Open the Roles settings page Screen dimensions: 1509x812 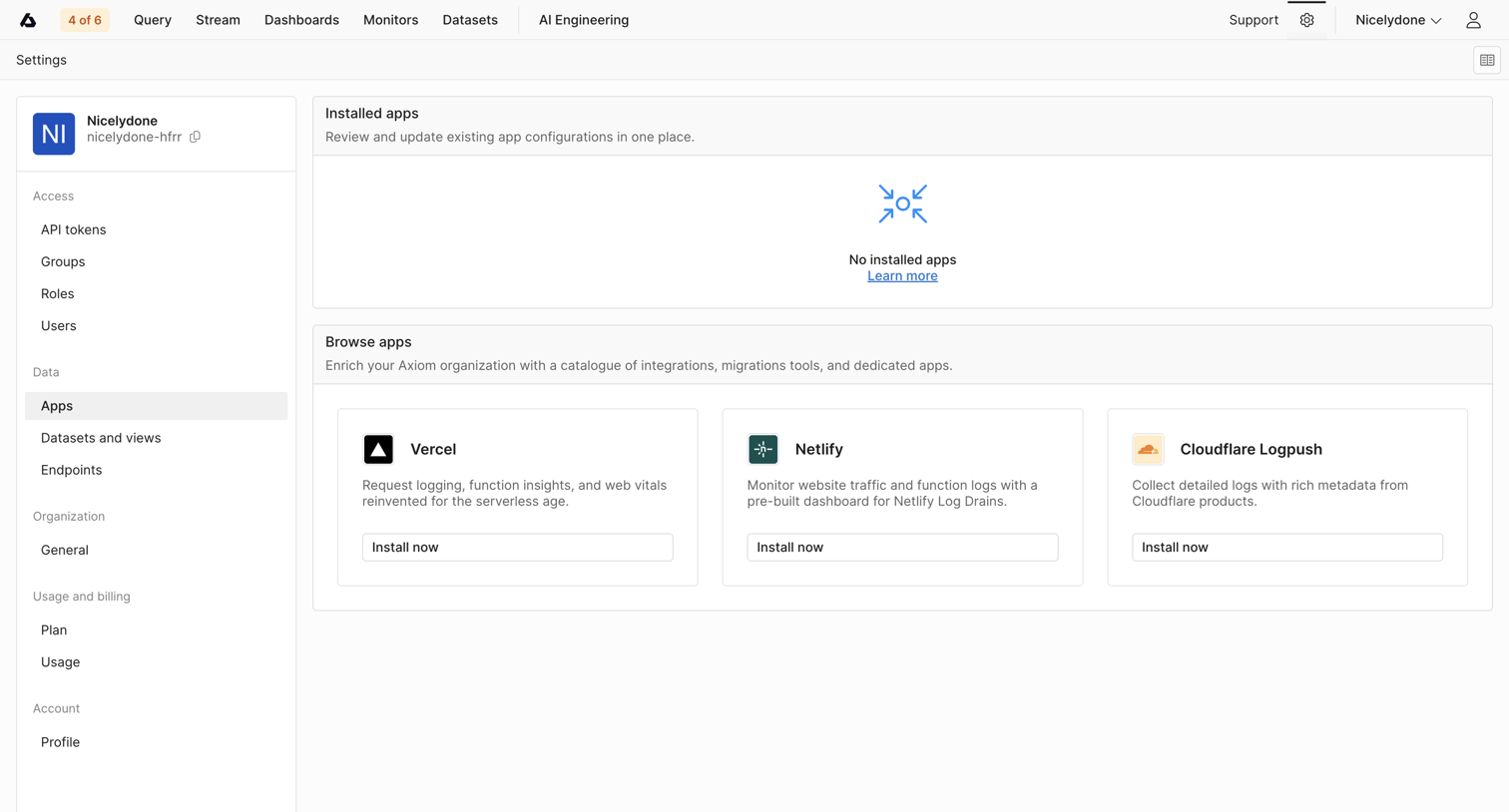157,293
